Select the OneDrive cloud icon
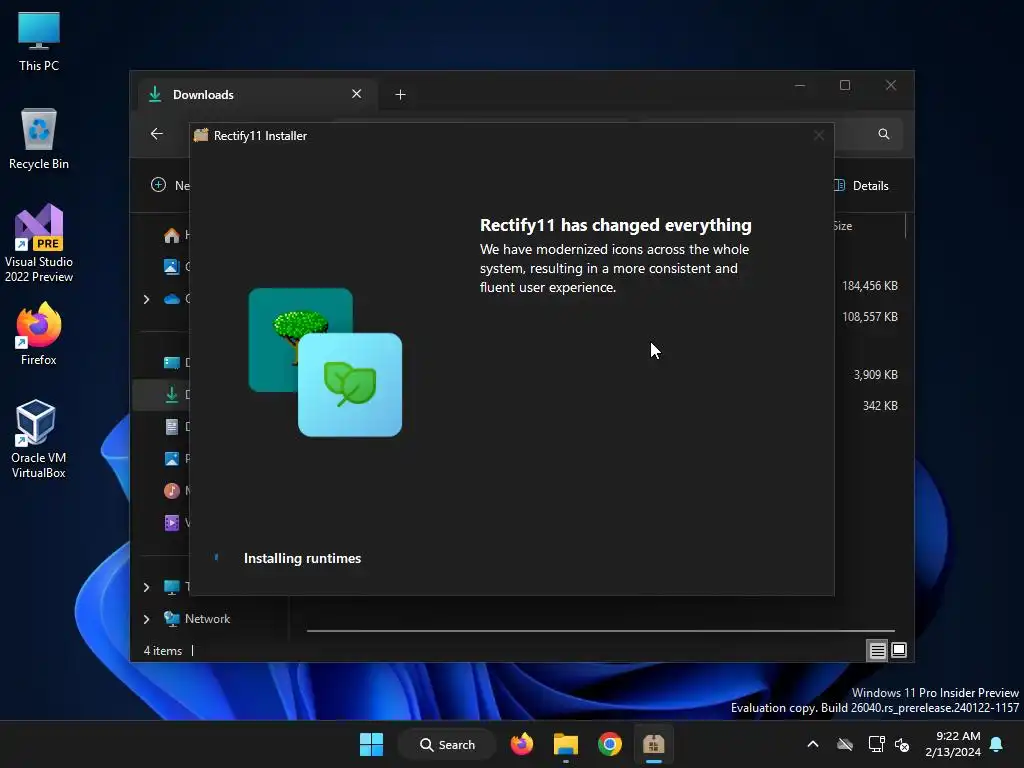Image resolution: width=1024 pixels, height=768 pixels. click(x=172, y=299)
